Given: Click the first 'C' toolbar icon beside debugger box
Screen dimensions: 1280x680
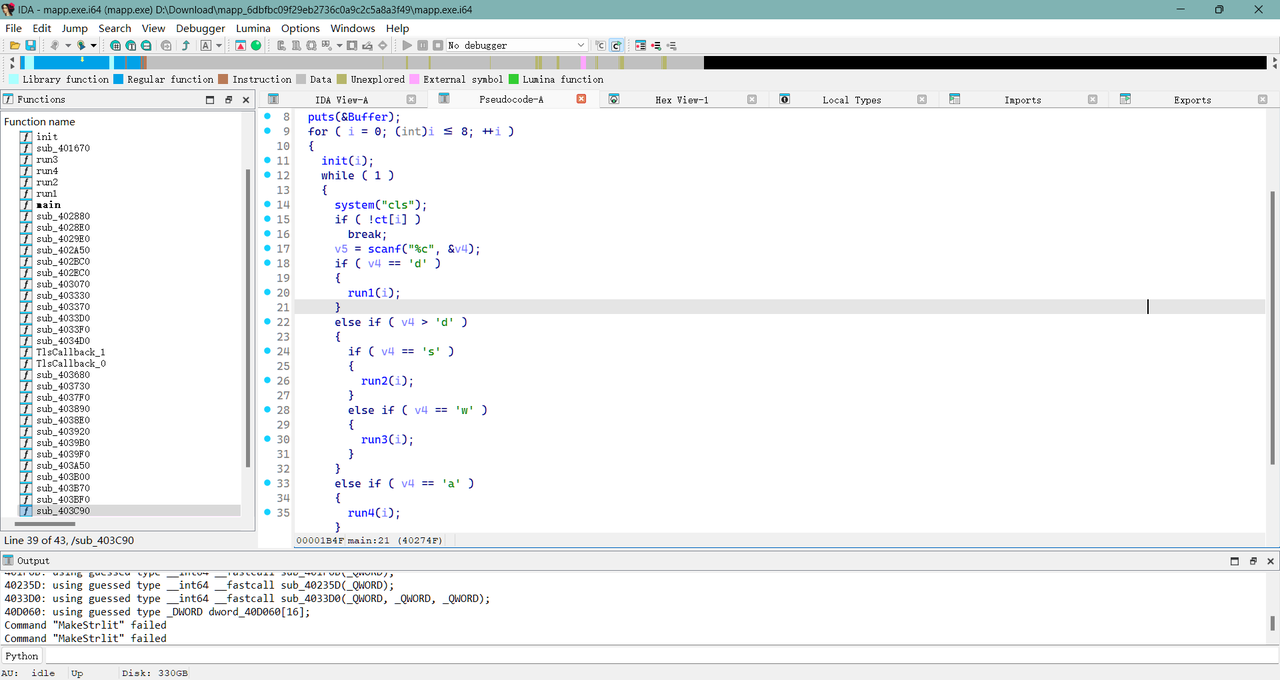Looking at the screenshot, I should [600, 45].
